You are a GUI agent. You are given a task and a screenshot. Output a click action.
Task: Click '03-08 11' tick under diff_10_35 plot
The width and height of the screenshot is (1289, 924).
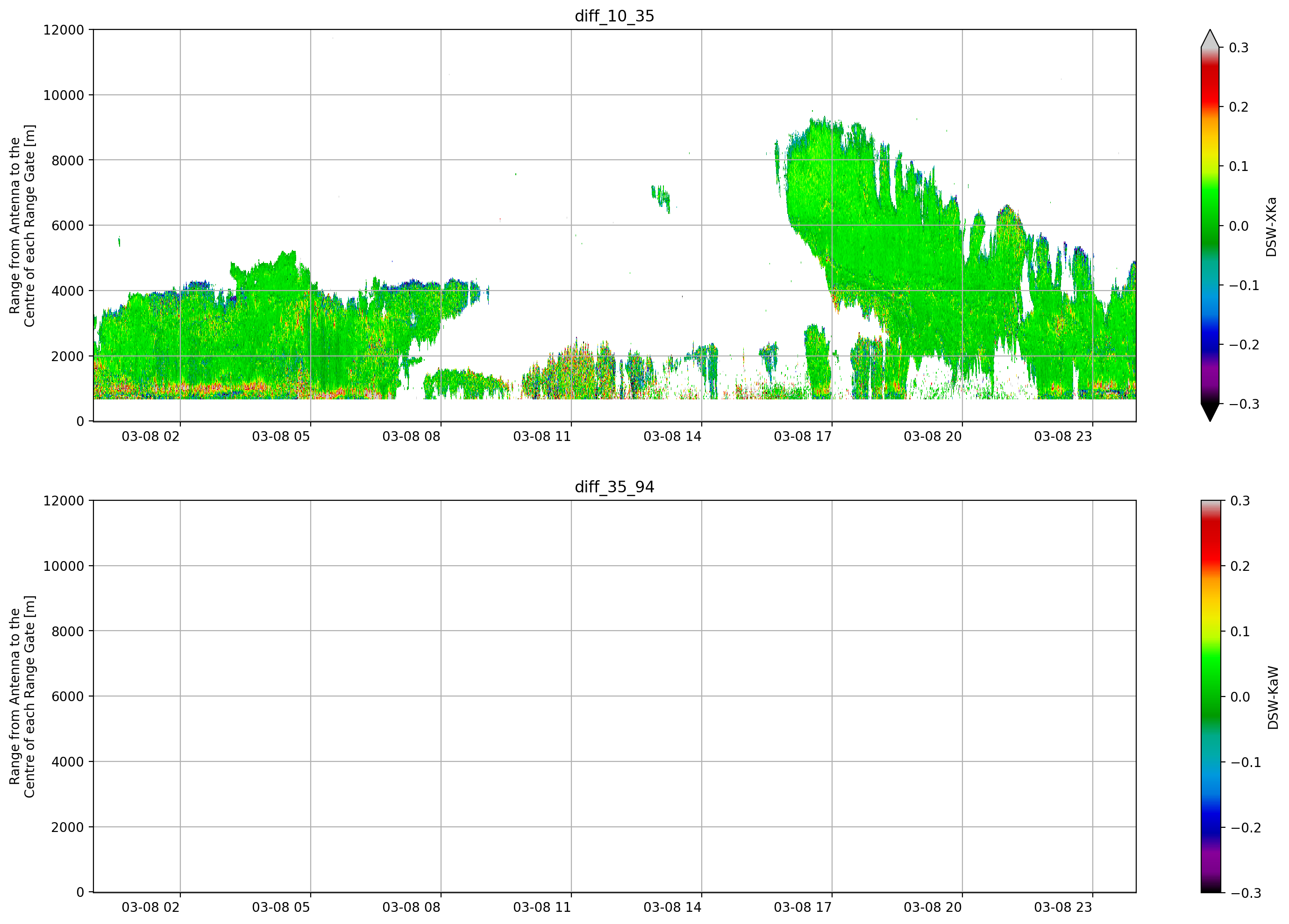(x=542, y=436)
